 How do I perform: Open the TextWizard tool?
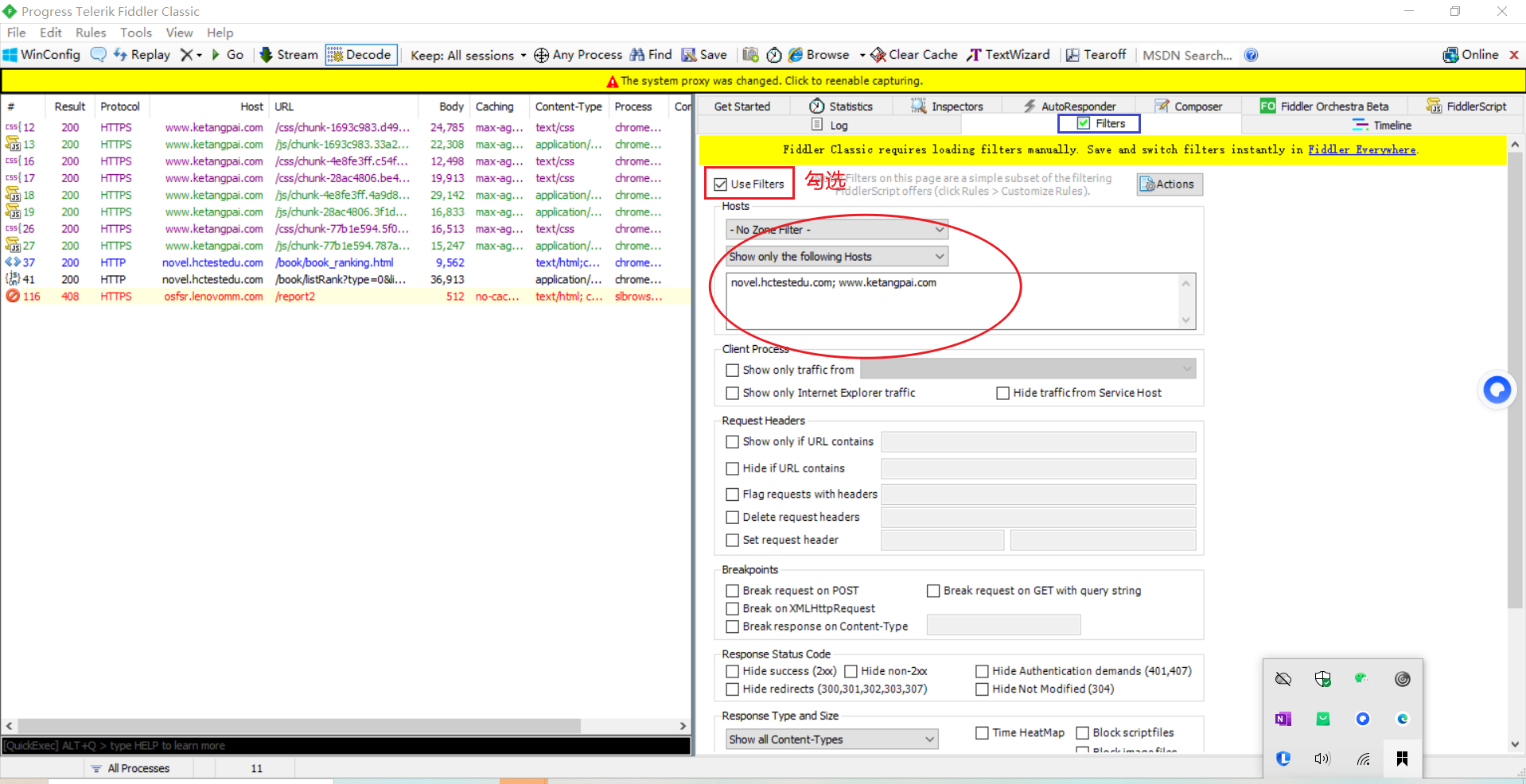pos(1008,55)
